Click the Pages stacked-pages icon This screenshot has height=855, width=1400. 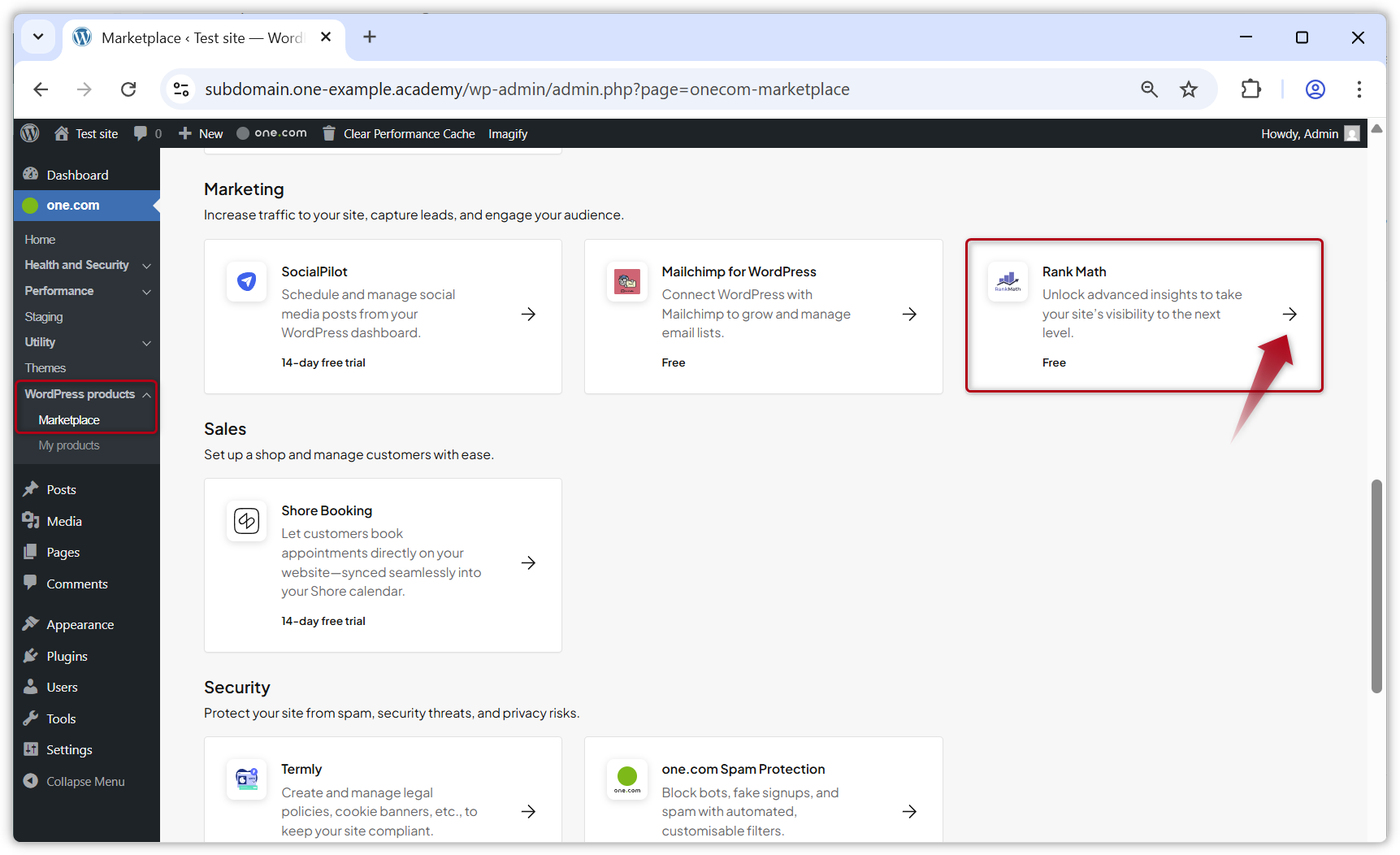coord(31,552)
